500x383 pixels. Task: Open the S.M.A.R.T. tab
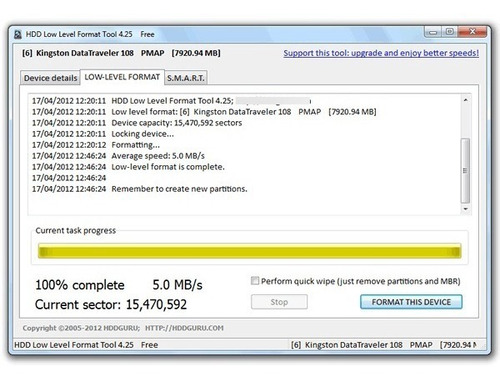click(186, 78)
